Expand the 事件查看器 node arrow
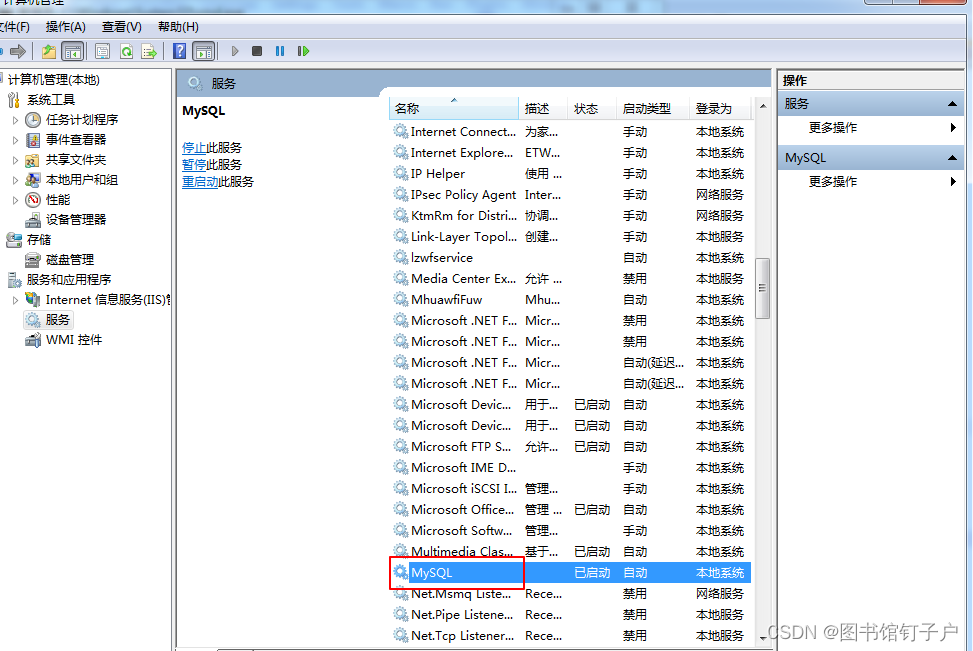The height and width of the screenshot is (651, 973). click(x=16, y=140)
